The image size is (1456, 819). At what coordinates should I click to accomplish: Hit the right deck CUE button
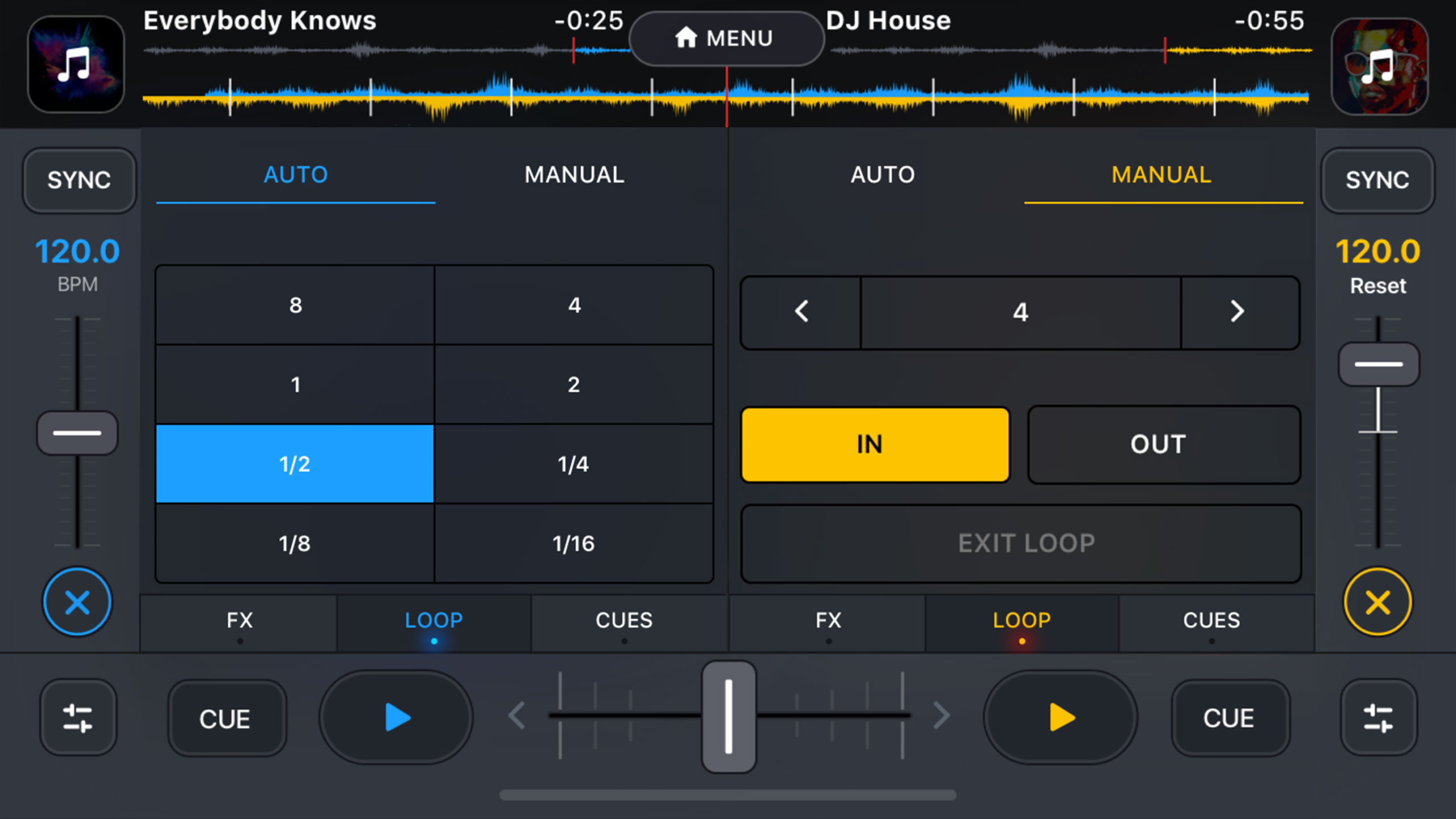[1230, 718]
